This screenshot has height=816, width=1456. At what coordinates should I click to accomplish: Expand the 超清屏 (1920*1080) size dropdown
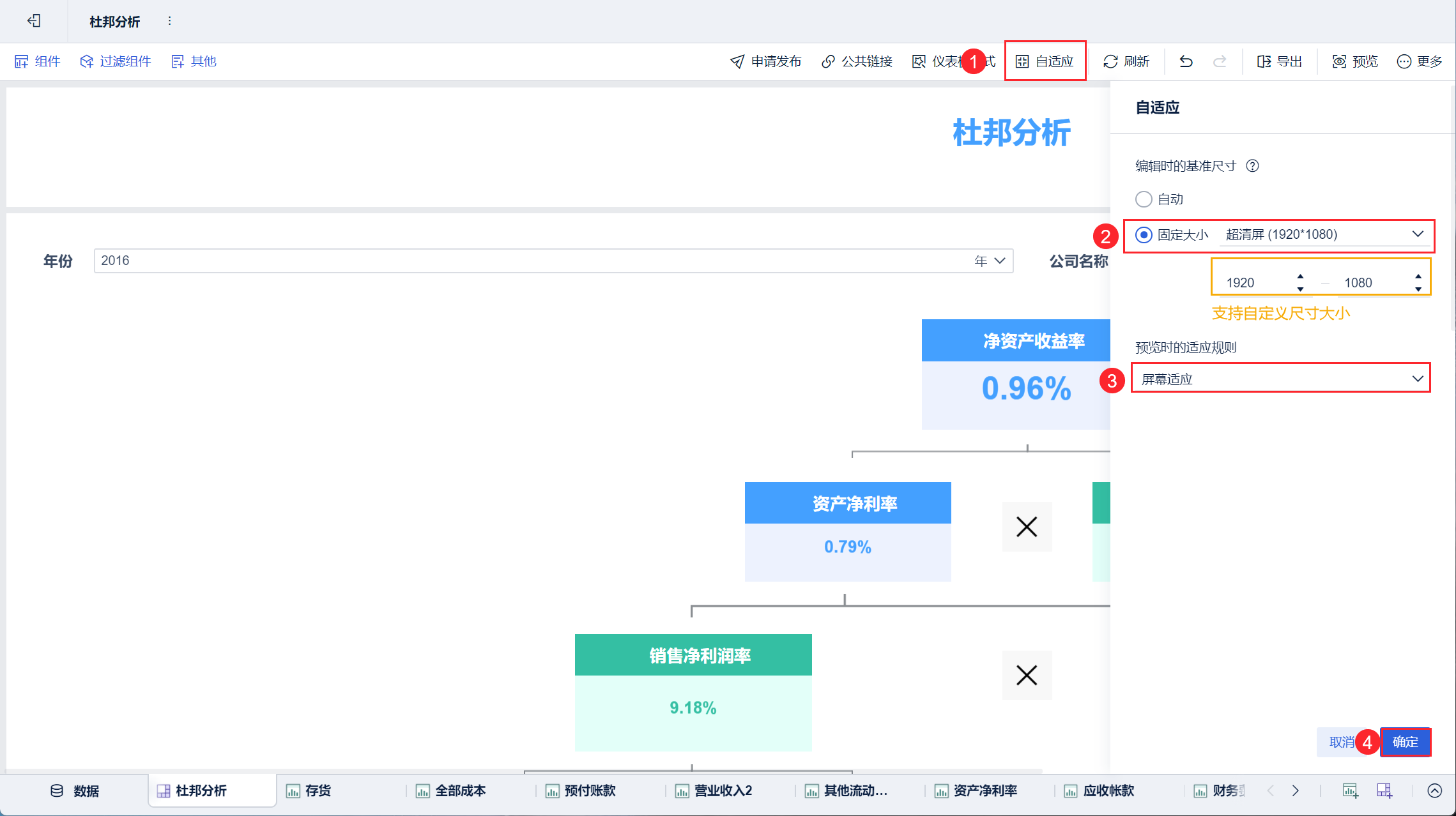point(1417,234)
